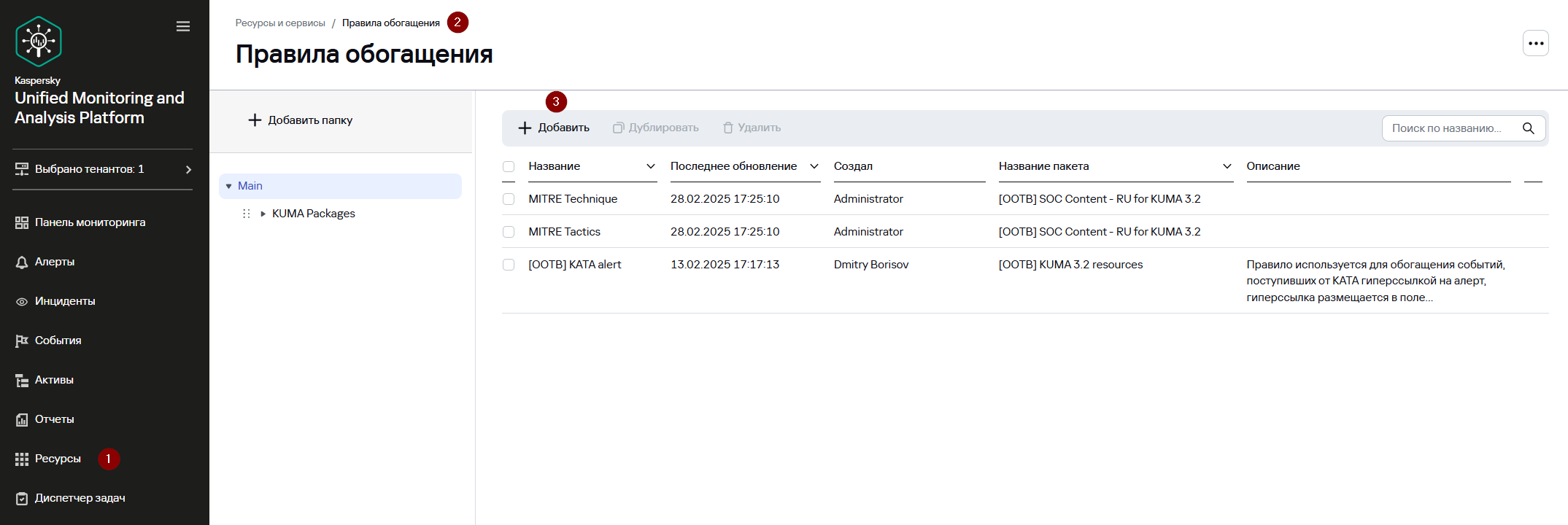The width and height of the screenshot is (1568, 525).
Task: Click the update date in MITRE Technique row
Action: tap(725, 199)
